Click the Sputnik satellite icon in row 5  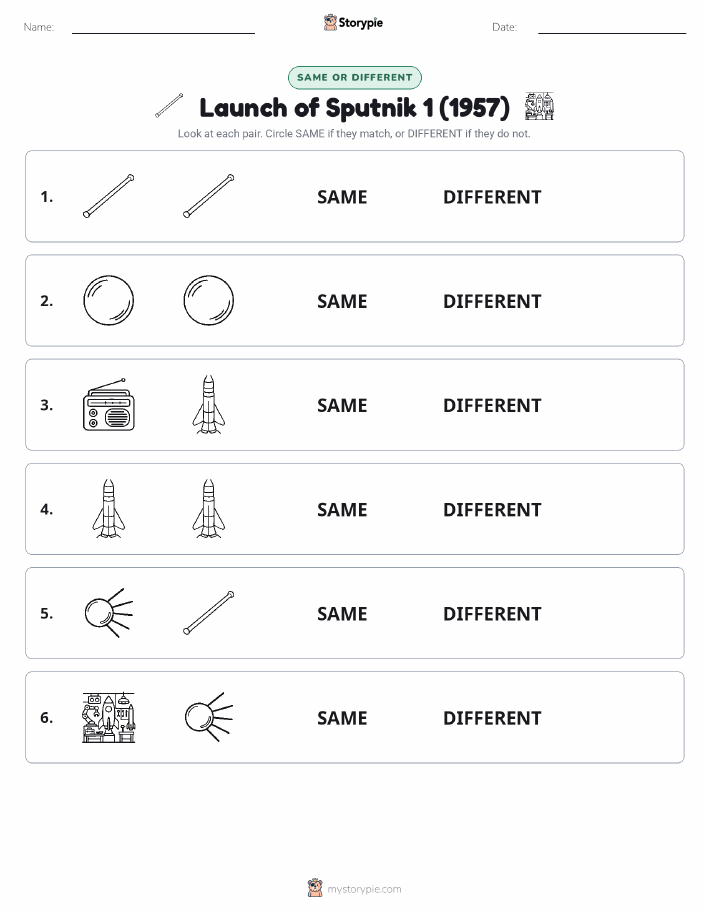(109, 613)
